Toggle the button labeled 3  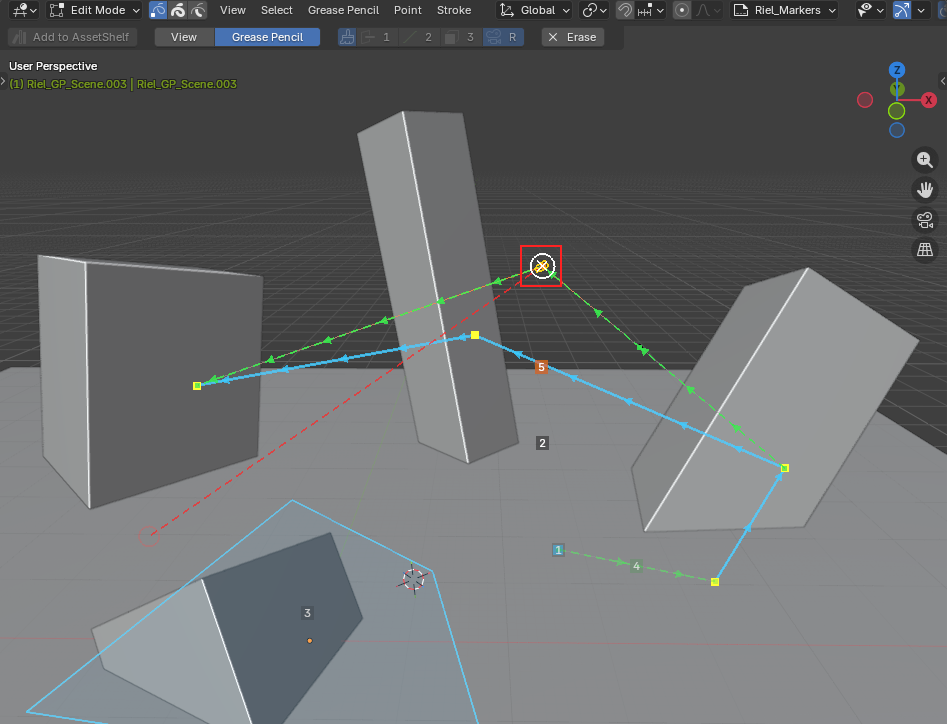[461, 37]
